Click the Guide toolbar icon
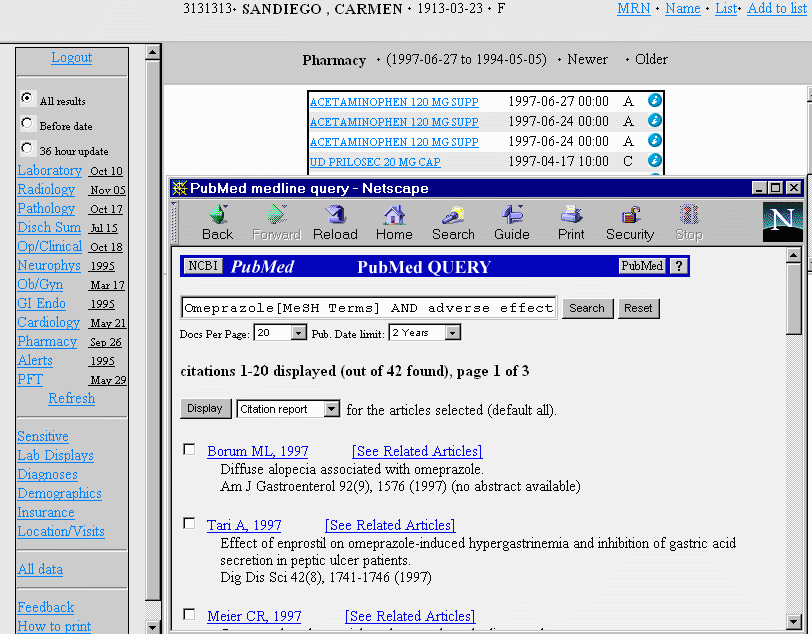 (x=512, y=222)
